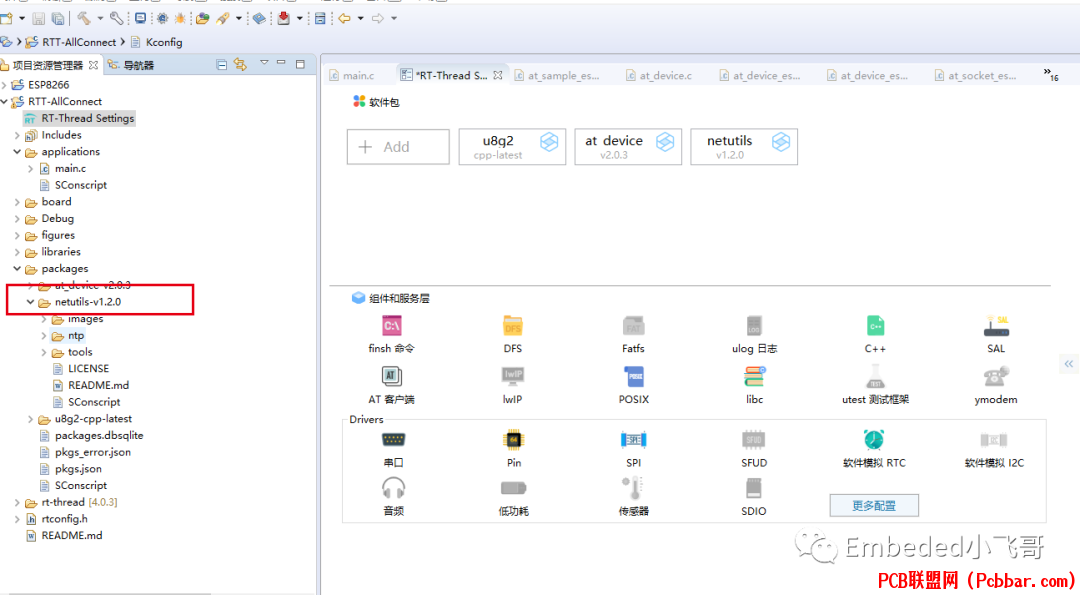Screen dimensions: 1080x595
Task: Enable the greyed SFUD driver
Action: pos(754,439)
